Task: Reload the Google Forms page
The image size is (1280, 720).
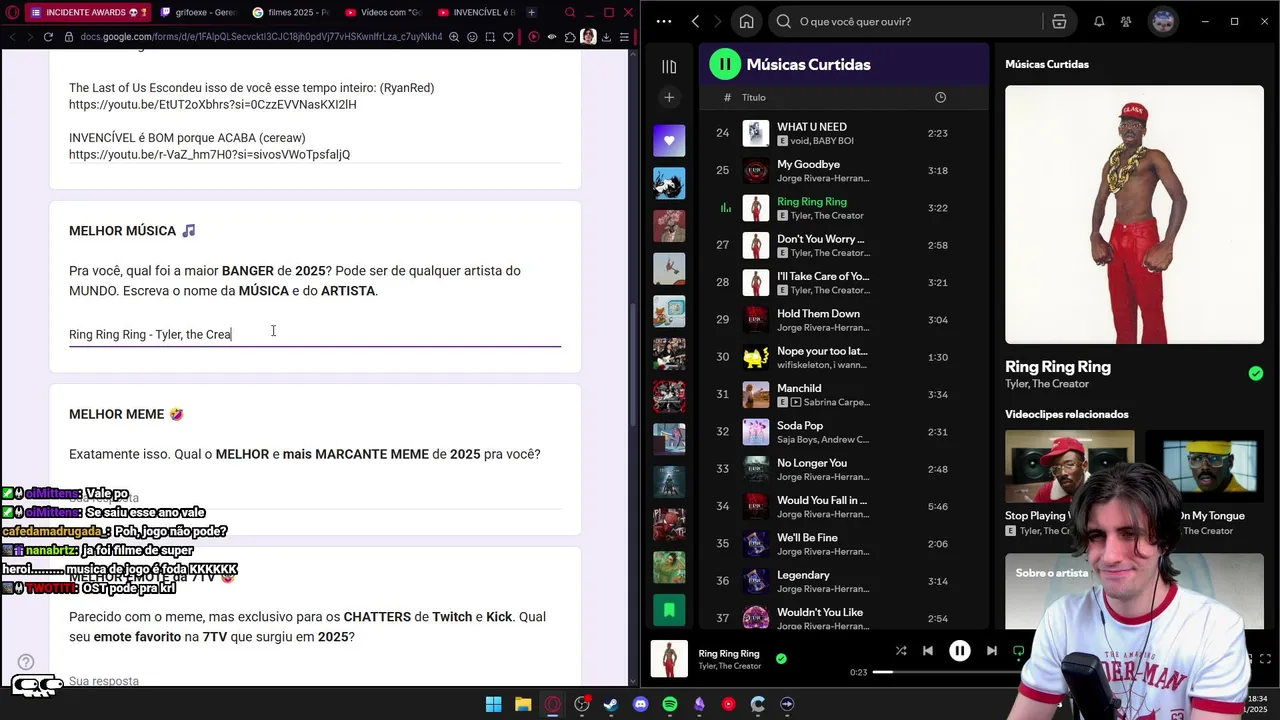Action: [48, 37]
